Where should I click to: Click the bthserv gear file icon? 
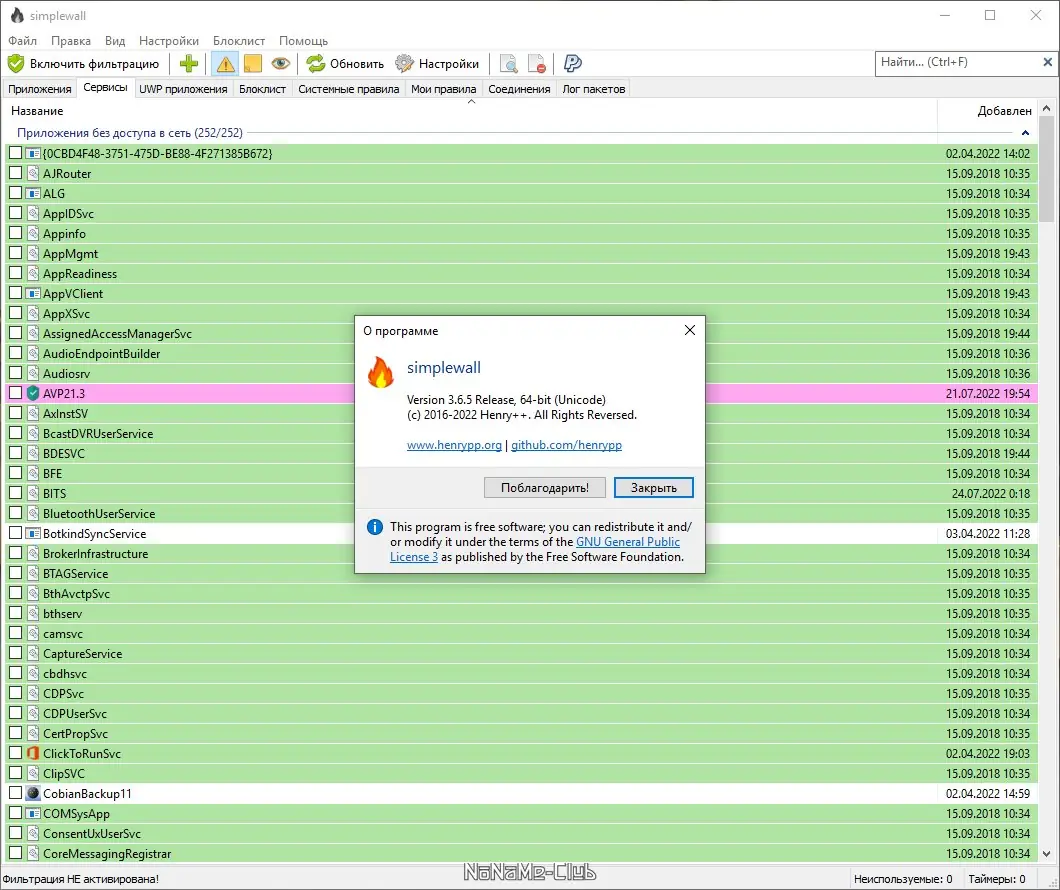[x=33, y=613]
